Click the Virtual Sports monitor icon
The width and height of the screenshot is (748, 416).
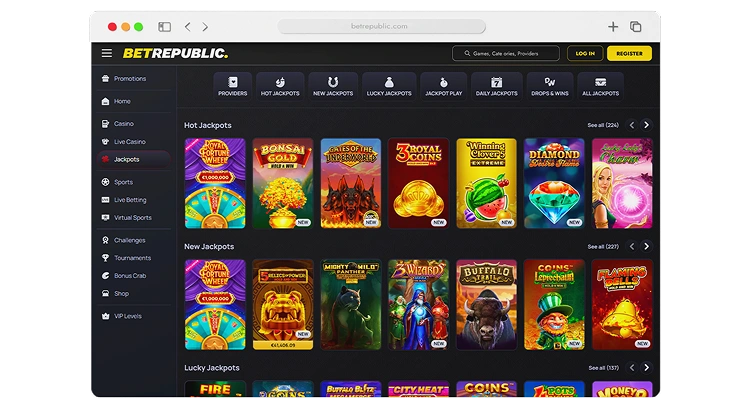[105, 218]
